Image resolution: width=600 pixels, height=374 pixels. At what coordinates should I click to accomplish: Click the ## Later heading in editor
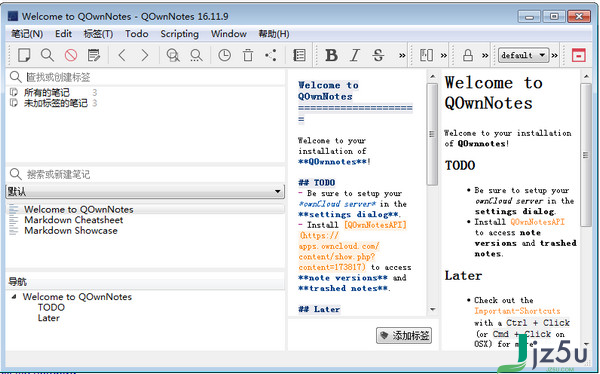click(319, 309)
